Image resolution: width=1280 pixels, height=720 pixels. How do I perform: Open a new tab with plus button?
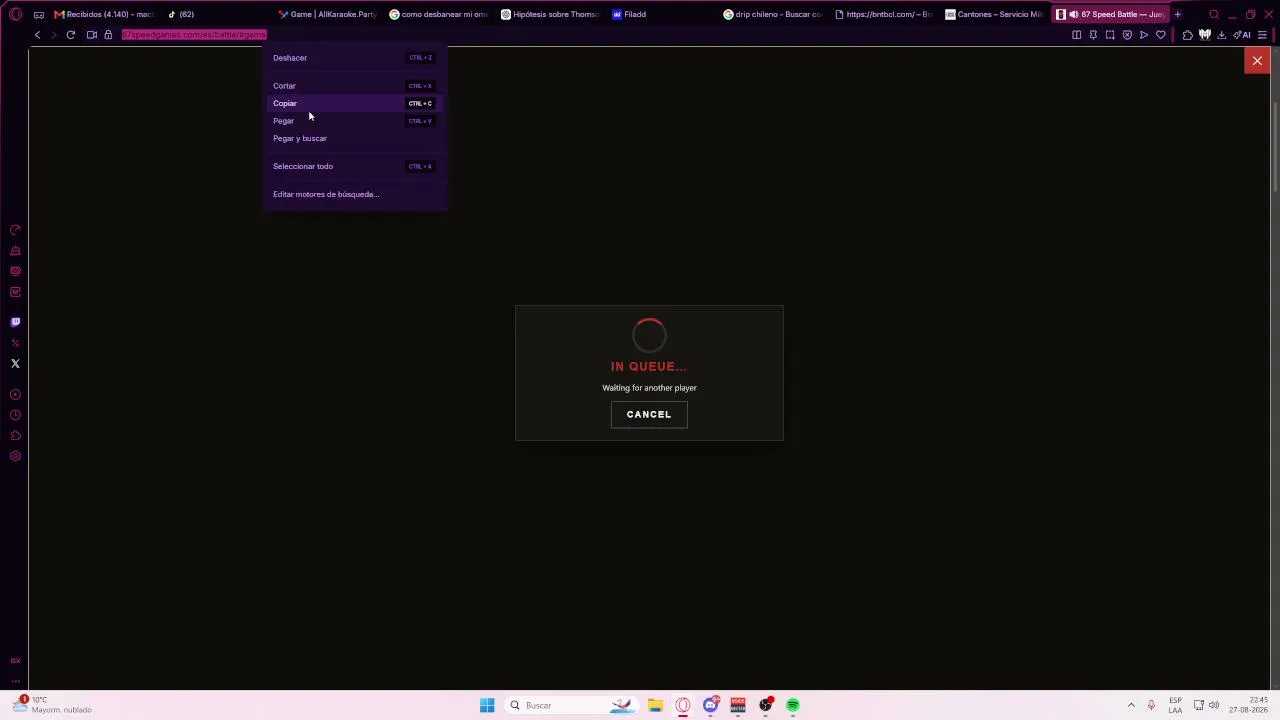pyautogui.click(x=1177, y=14)
